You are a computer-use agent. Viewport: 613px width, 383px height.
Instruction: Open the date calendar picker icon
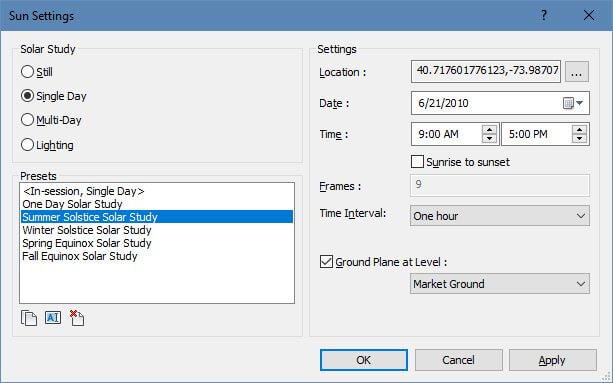573,103
